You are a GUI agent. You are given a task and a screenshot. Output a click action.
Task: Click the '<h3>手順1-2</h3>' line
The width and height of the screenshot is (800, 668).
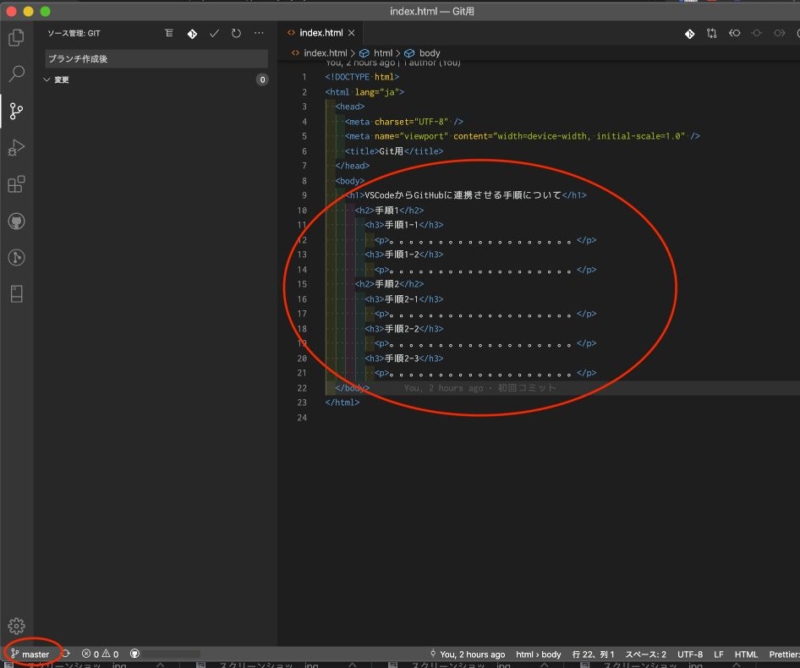tap(404, 255)
